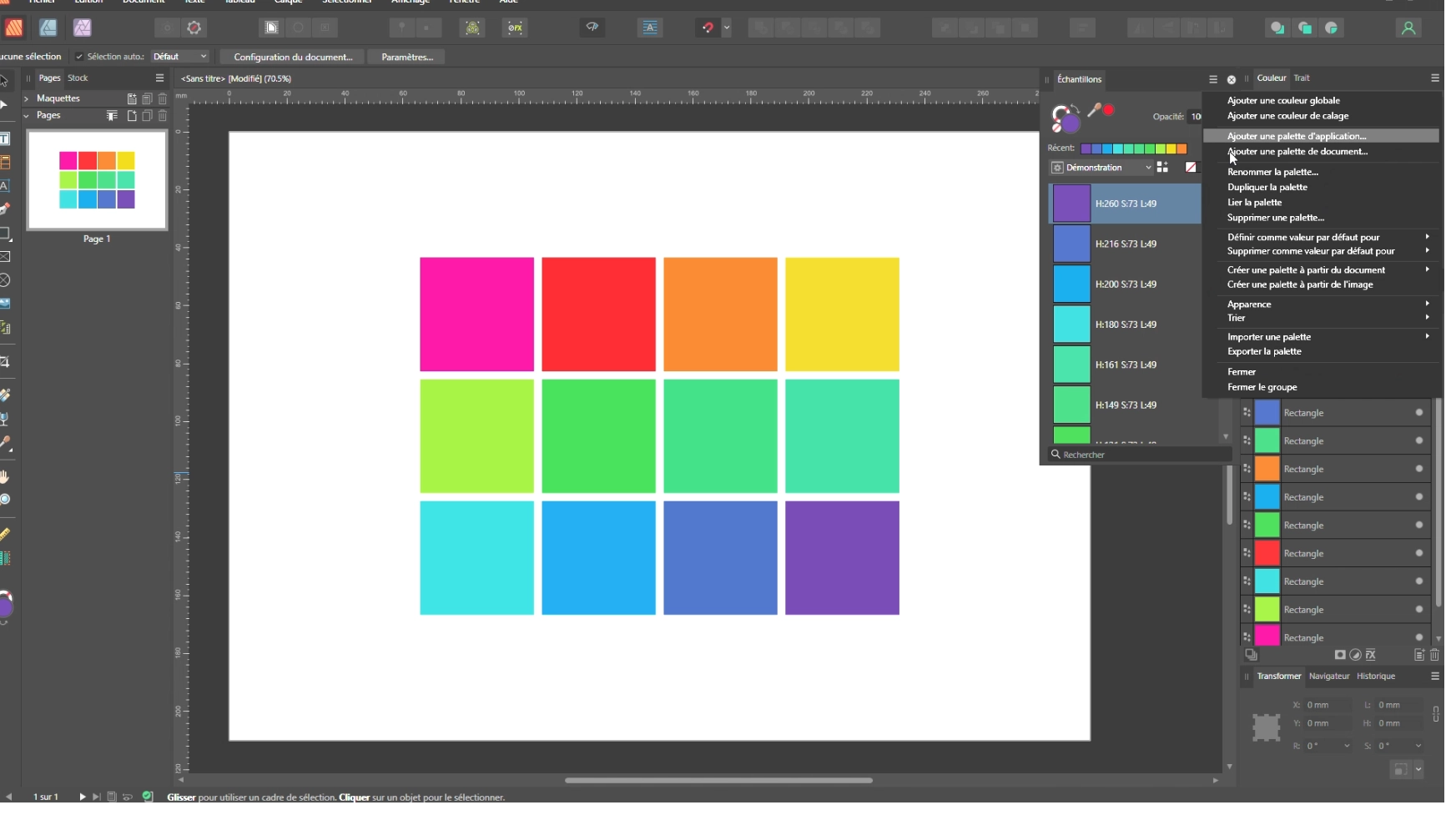Hide the orange Rectangle layer
1456x815 pixels.
coord(1418,469)
